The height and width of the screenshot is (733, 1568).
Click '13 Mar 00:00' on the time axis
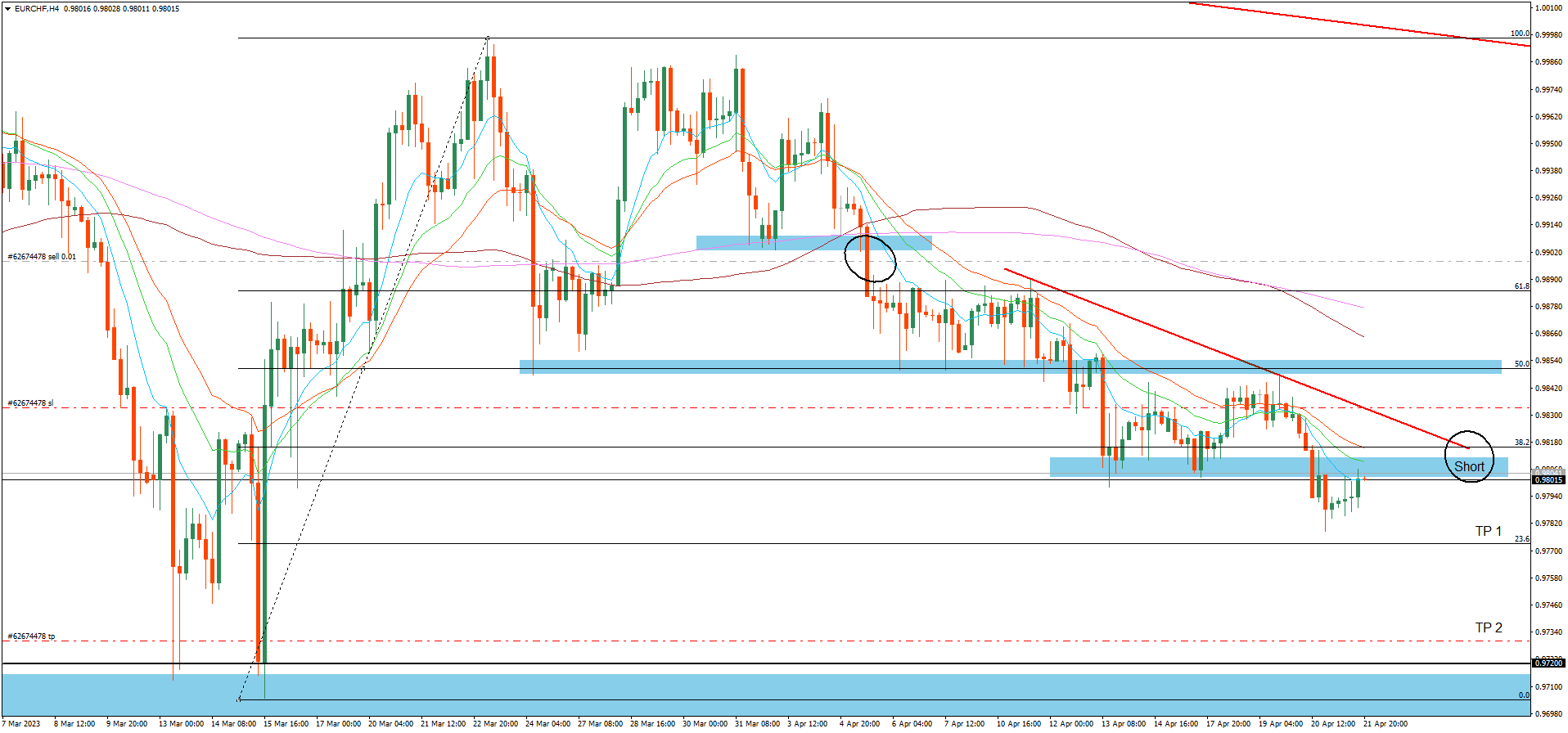point(181,724)
